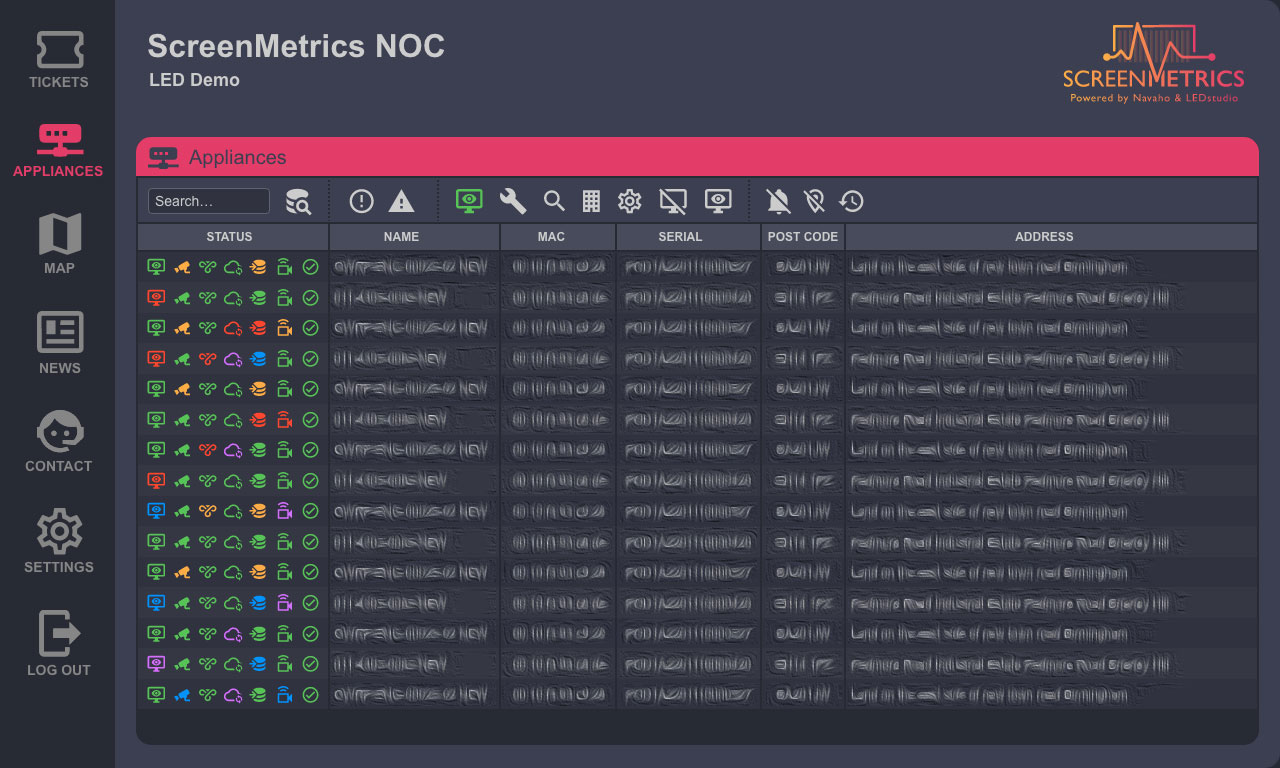Click the gear icon in Appliances toolbar
The width and height of the screenshot is (1280, 768).
click(629, 201)
